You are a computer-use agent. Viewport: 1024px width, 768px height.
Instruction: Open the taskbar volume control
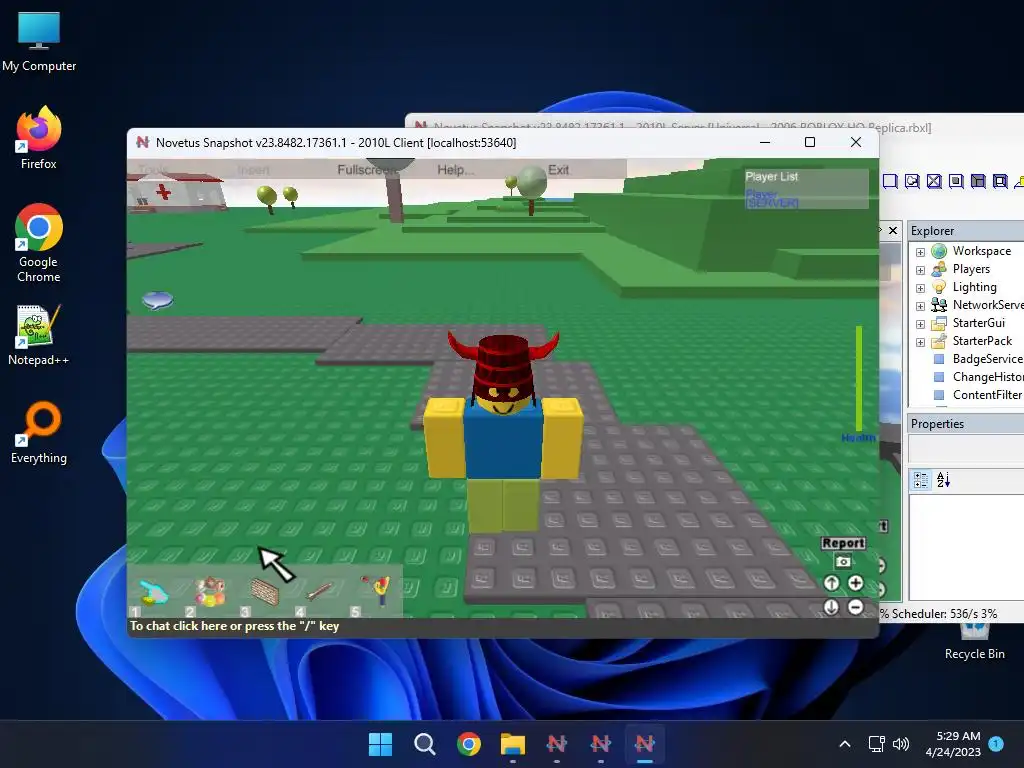[901, 744]
